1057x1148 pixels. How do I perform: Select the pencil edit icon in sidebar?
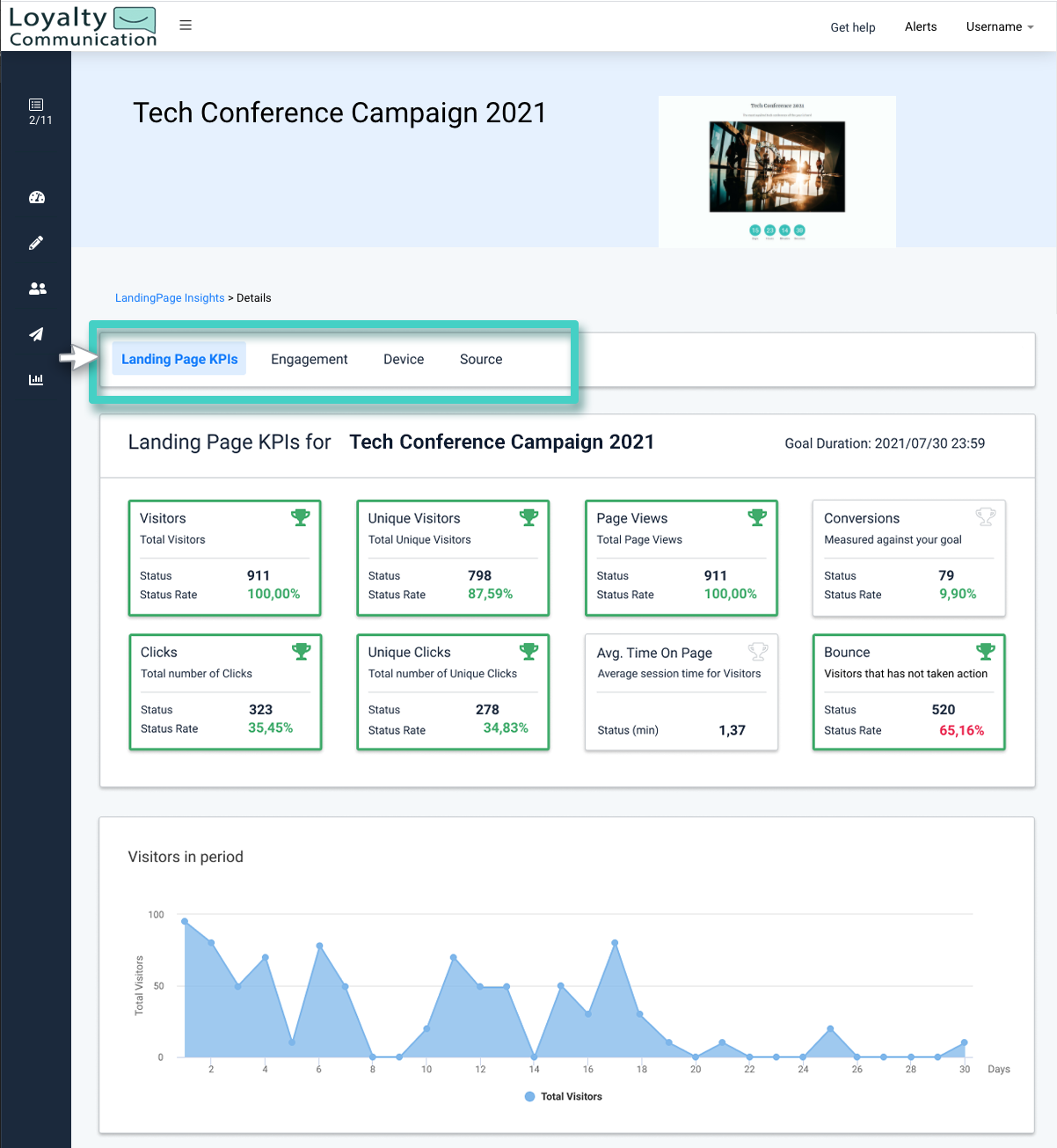tap(36, 243)
